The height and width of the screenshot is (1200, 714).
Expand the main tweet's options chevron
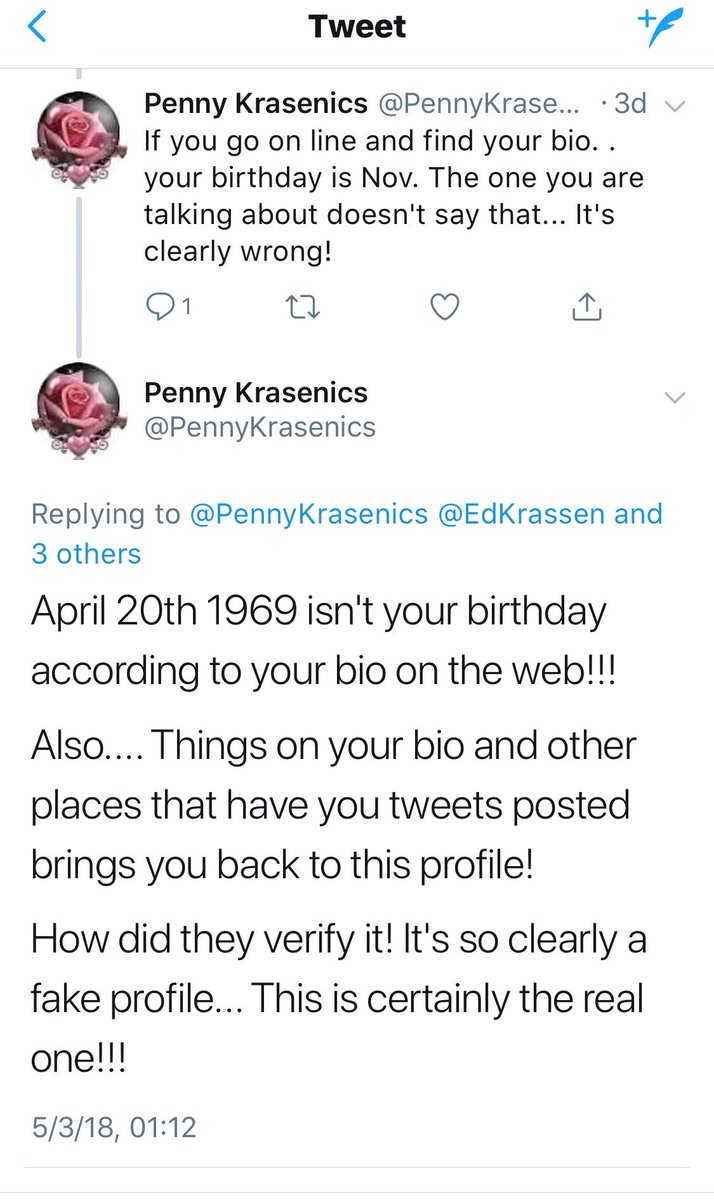pyautogui.click(x=675, y=398)
